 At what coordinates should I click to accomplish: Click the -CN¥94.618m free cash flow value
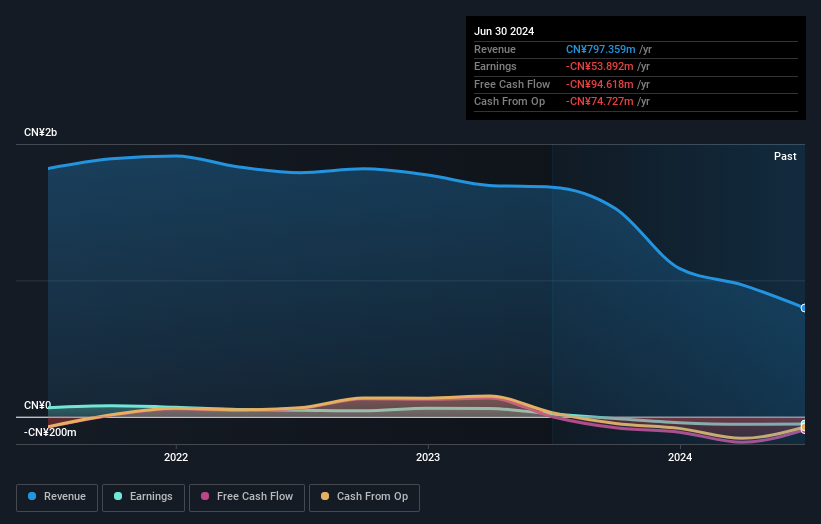pyautogui.click(x=600, y=84)
